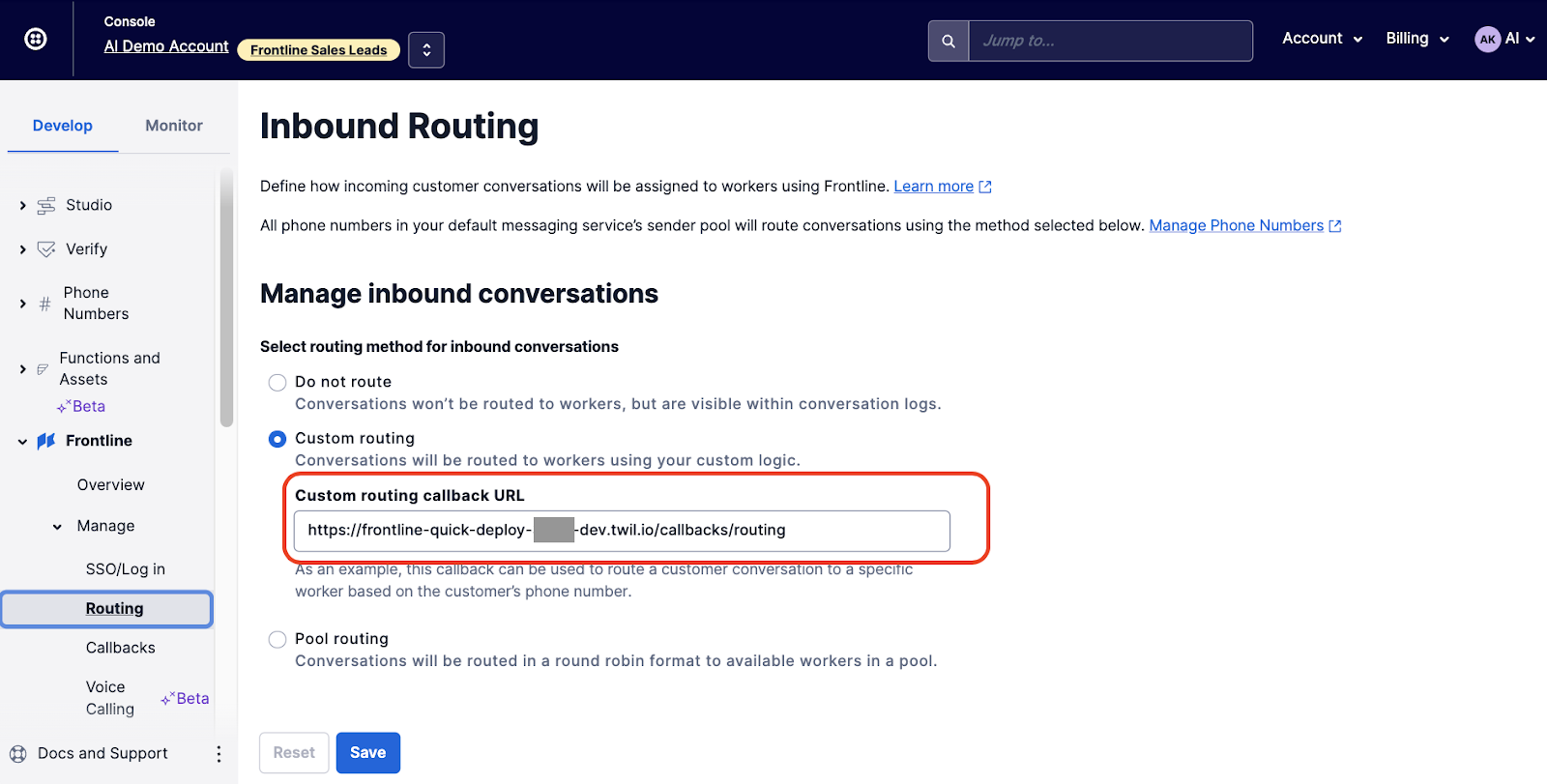Click the Frontline product icon
Image resolution: width=1547 pixels, height=784 pixels.
click(x=46, y=441)
